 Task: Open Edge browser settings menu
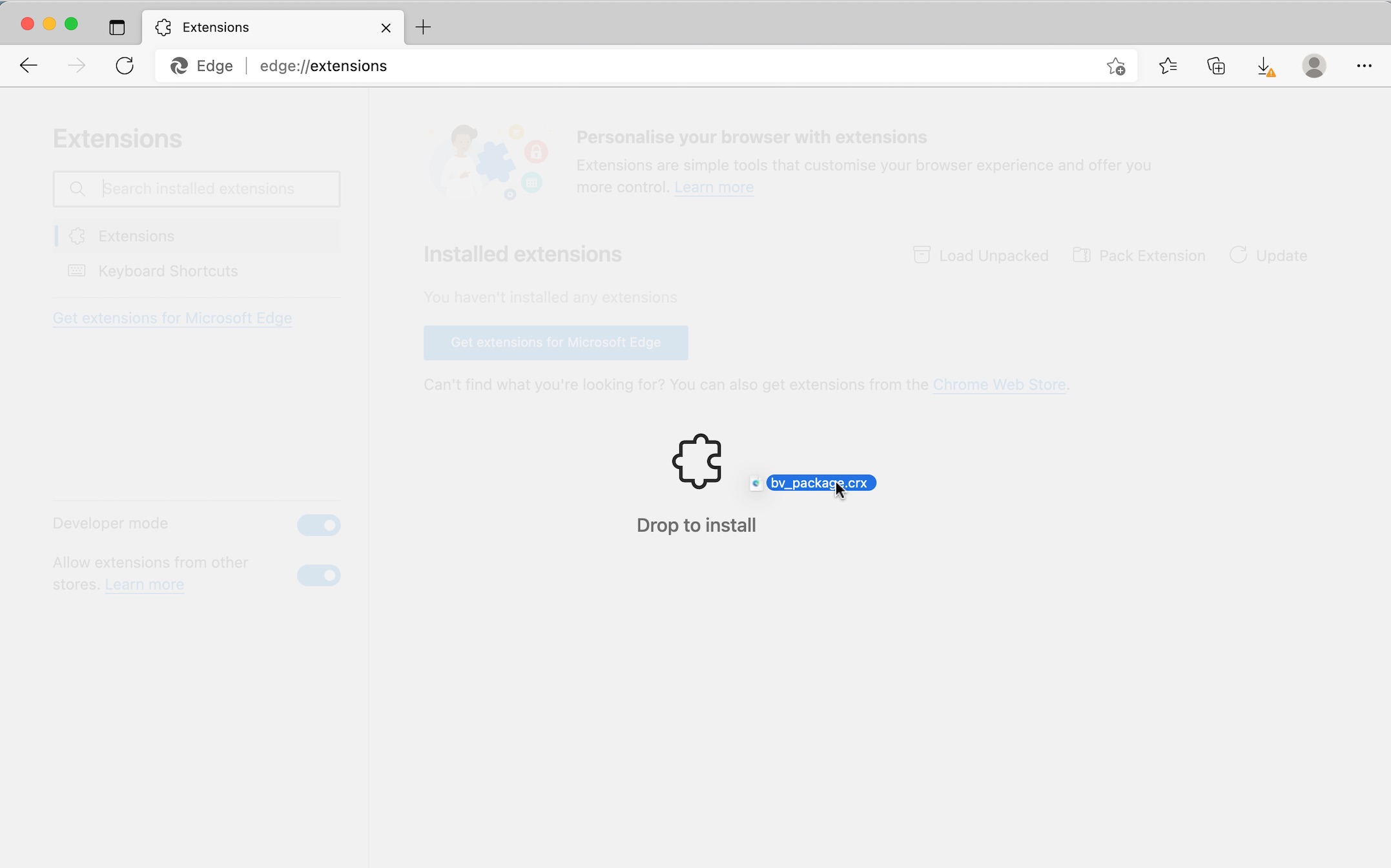1364,66
